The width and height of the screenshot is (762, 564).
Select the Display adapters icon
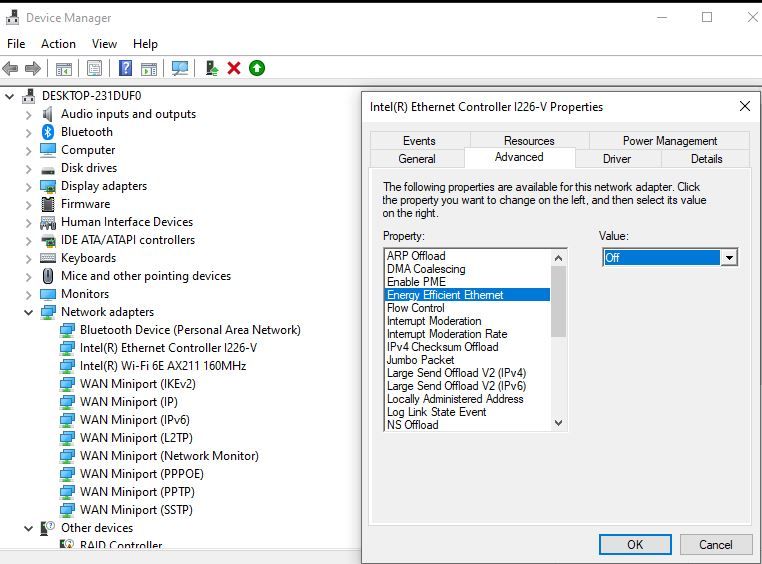[x=48, y=186]
